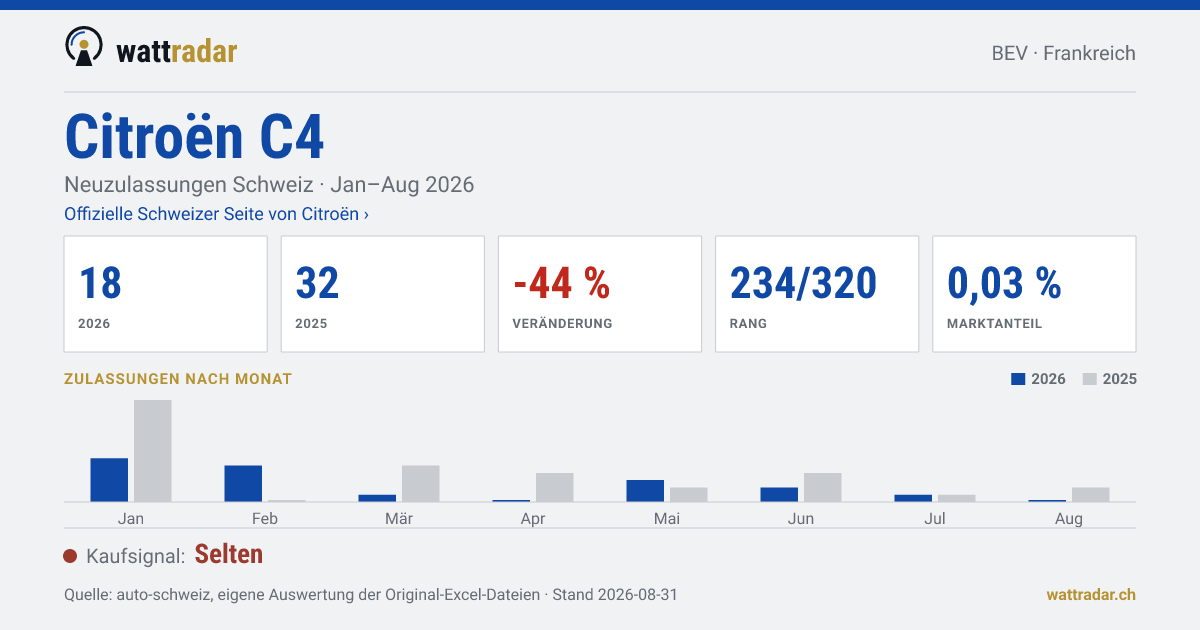Click the 'Aug' axis label

[x=1069, y=519]
